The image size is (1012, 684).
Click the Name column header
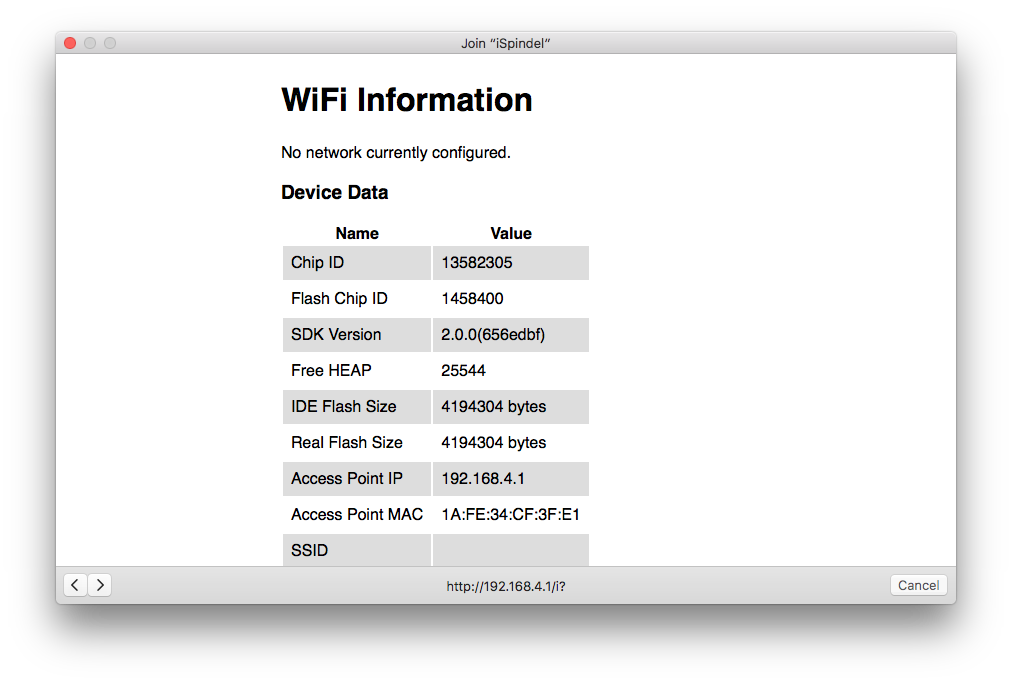(357, 233)
